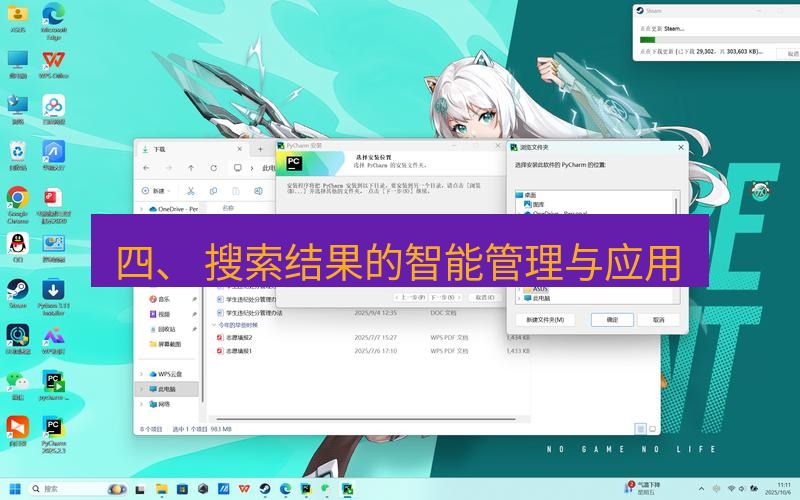Click the Copy icon in File Explorer toolbar

(x=213, y=191)
